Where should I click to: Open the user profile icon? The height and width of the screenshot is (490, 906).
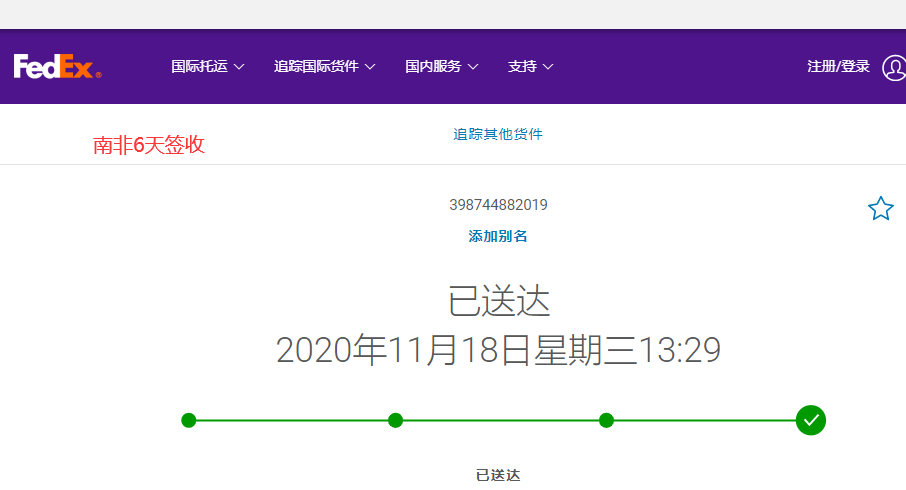point(893,67)
